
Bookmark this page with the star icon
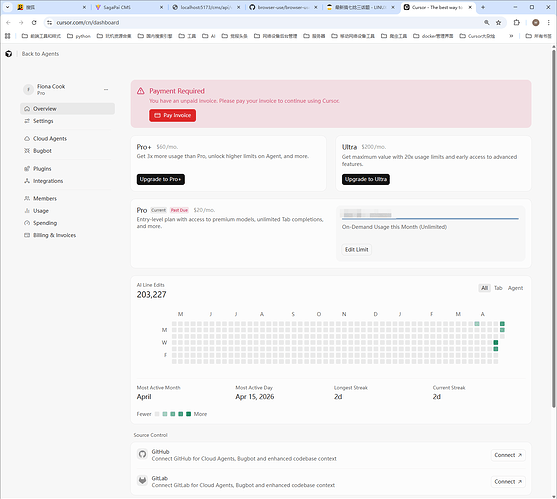tap(498, 22)
